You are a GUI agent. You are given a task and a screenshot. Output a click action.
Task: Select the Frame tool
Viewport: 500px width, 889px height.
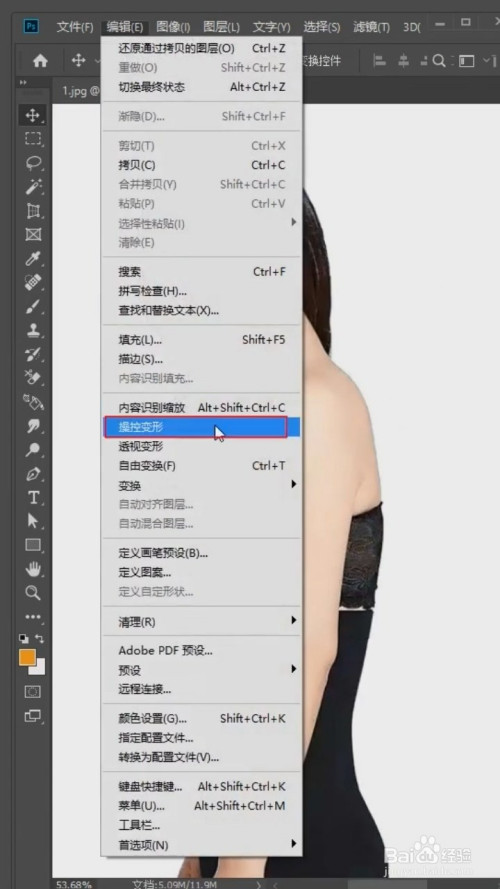click(x=33, y=234)
